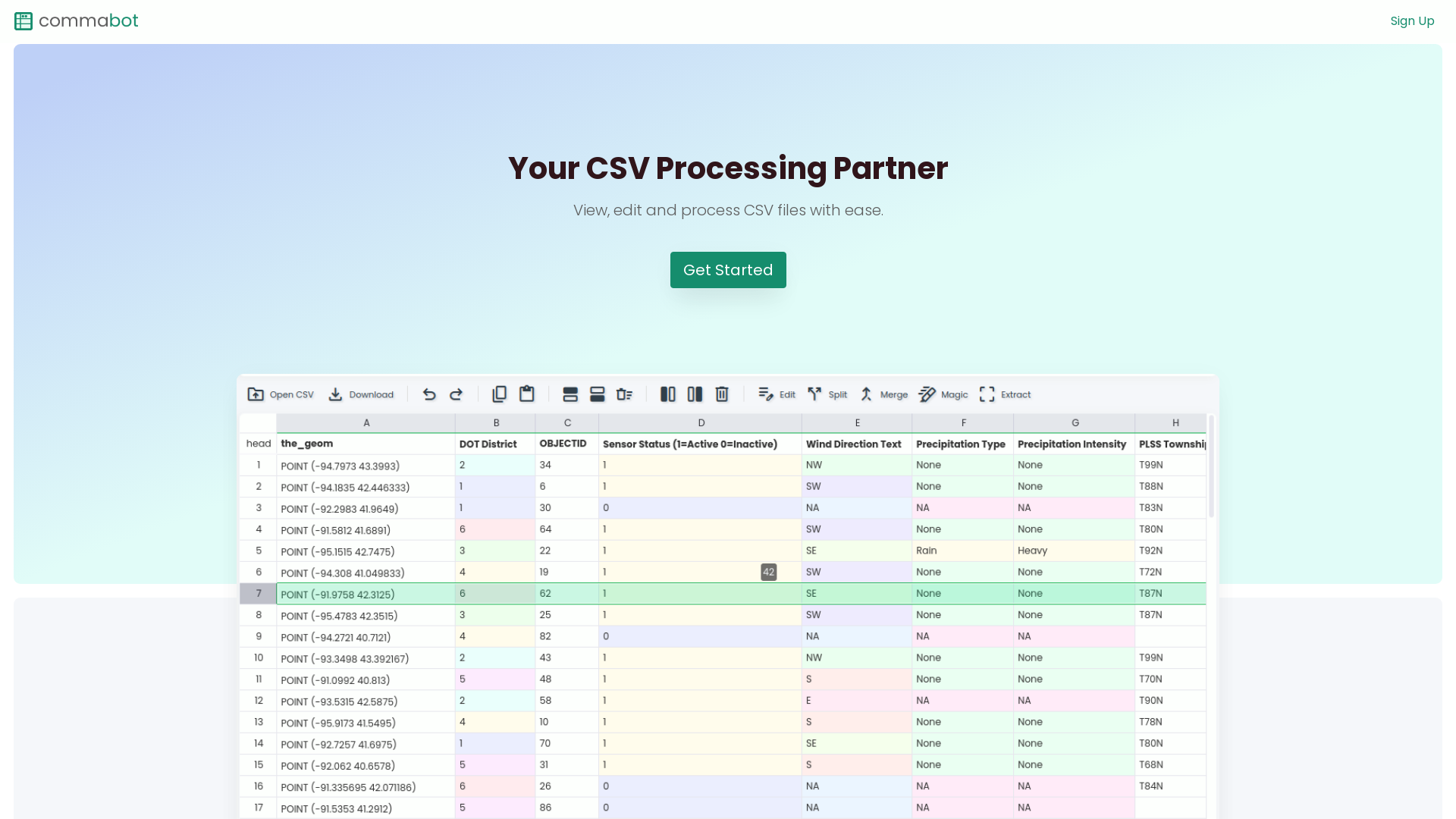
Task: Select column F header
Action: (x=963, y=423)
